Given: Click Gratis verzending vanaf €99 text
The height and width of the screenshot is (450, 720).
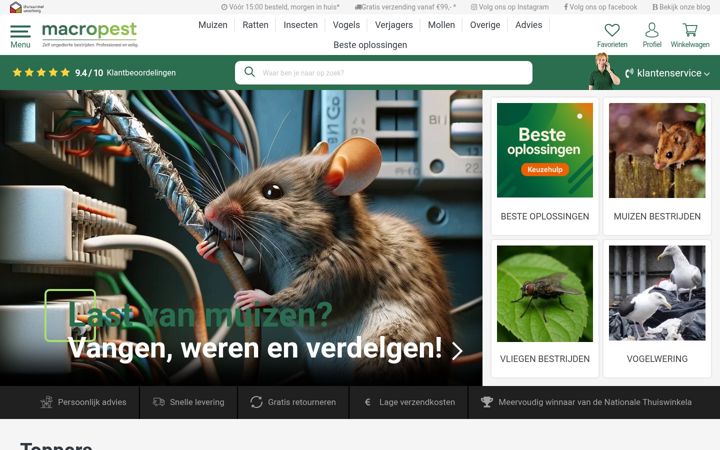Looking at the screenshot, I should pyautogui.click(x=405, y=7).
